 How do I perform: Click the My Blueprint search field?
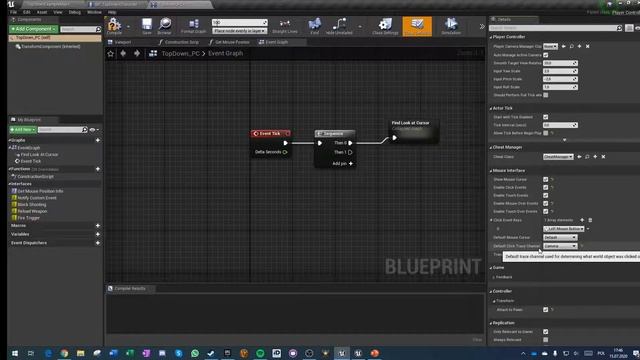[x=62, y=130]
